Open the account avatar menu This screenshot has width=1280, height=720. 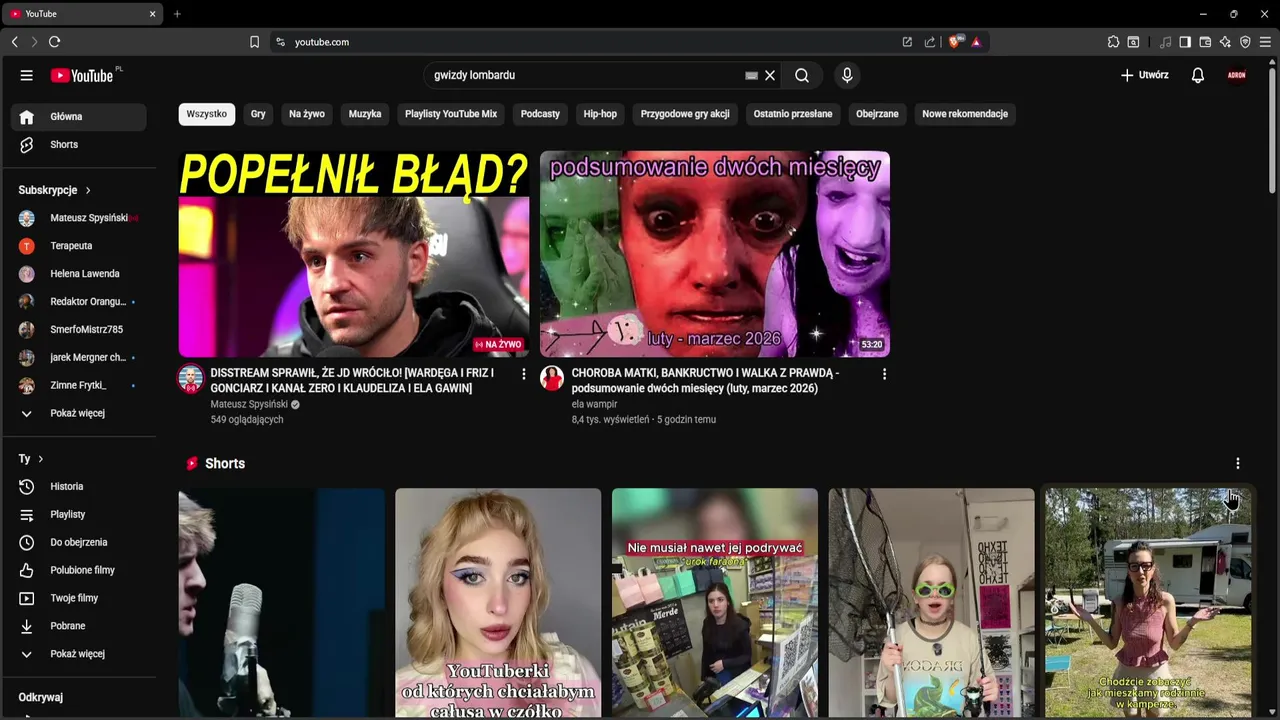[1237, 75]
